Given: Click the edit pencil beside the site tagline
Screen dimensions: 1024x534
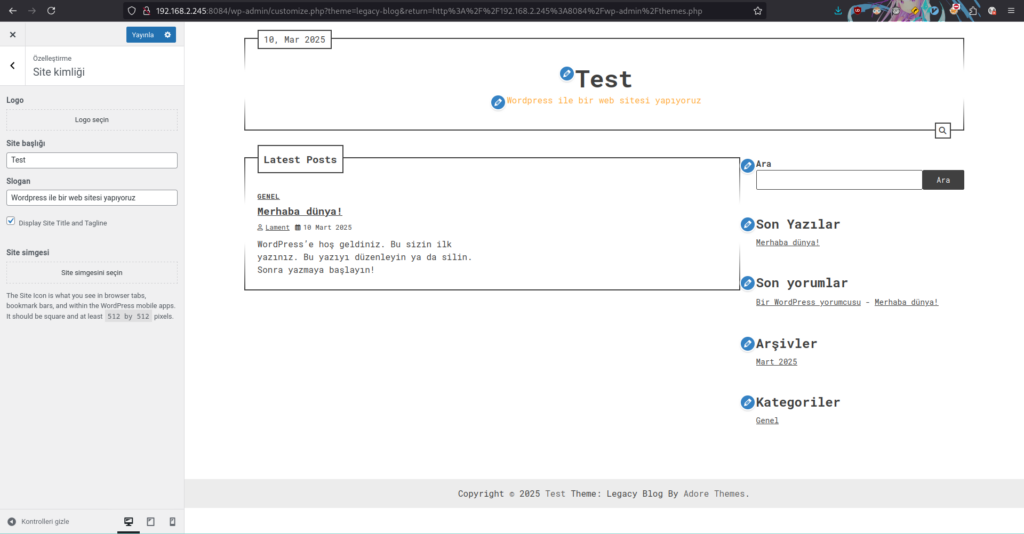Looking at the screenshot, I should pyautogui.click(x=498, y=102).
